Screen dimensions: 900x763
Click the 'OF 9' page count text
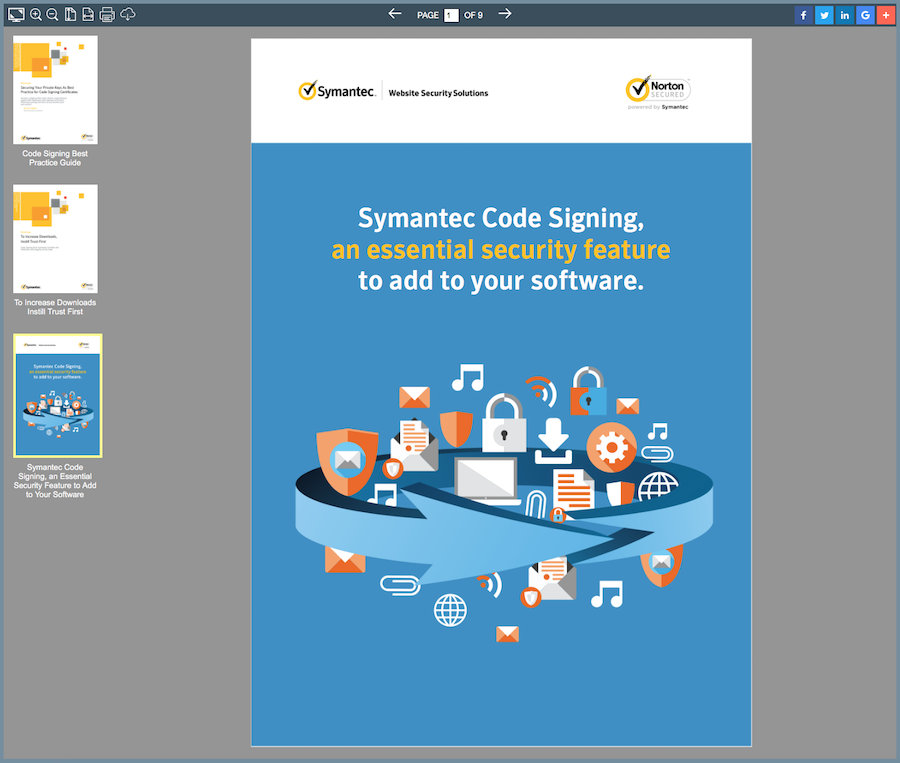click(473, 16)
